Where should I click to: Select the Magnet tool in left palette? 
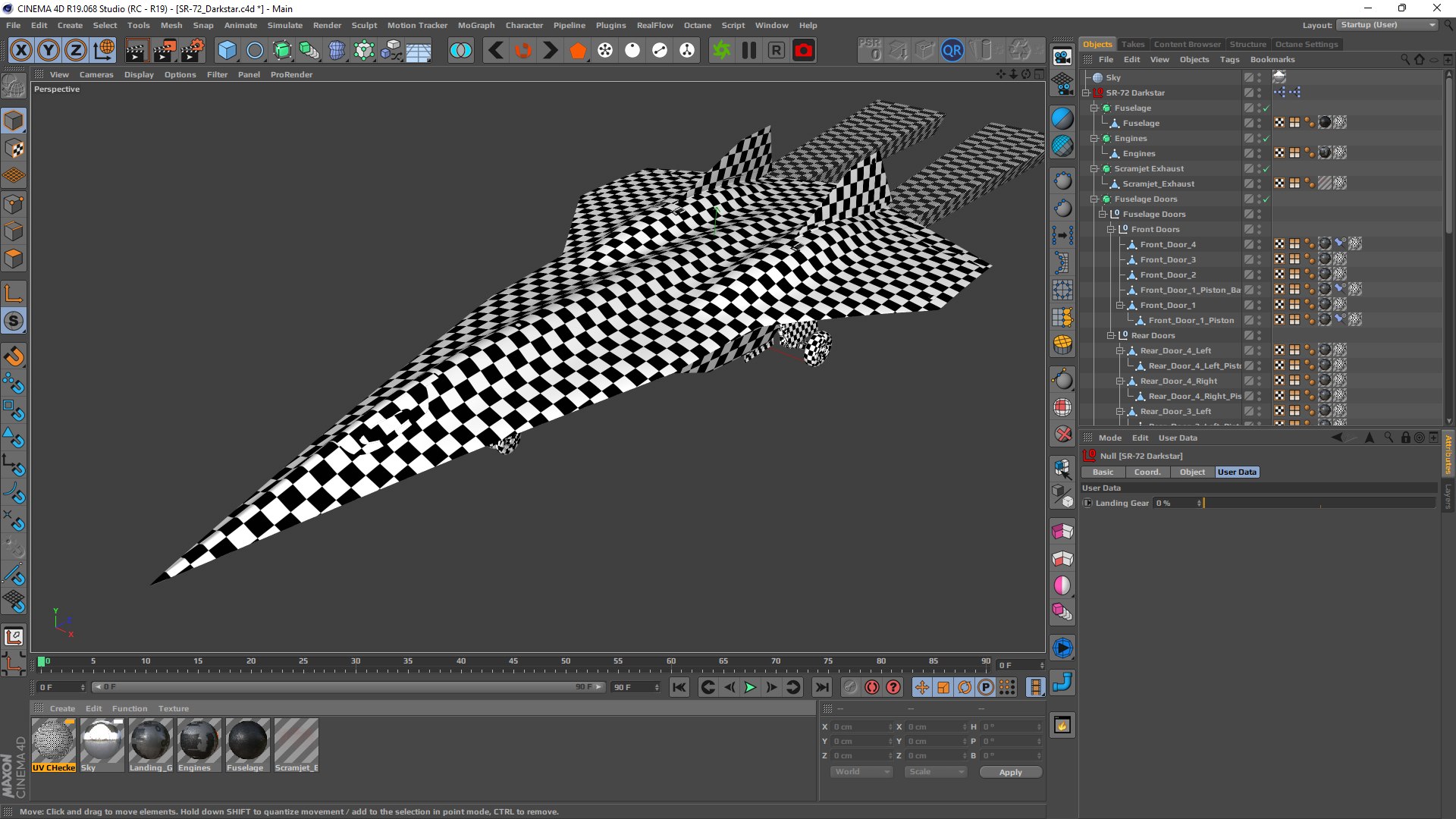coord(14,356)
